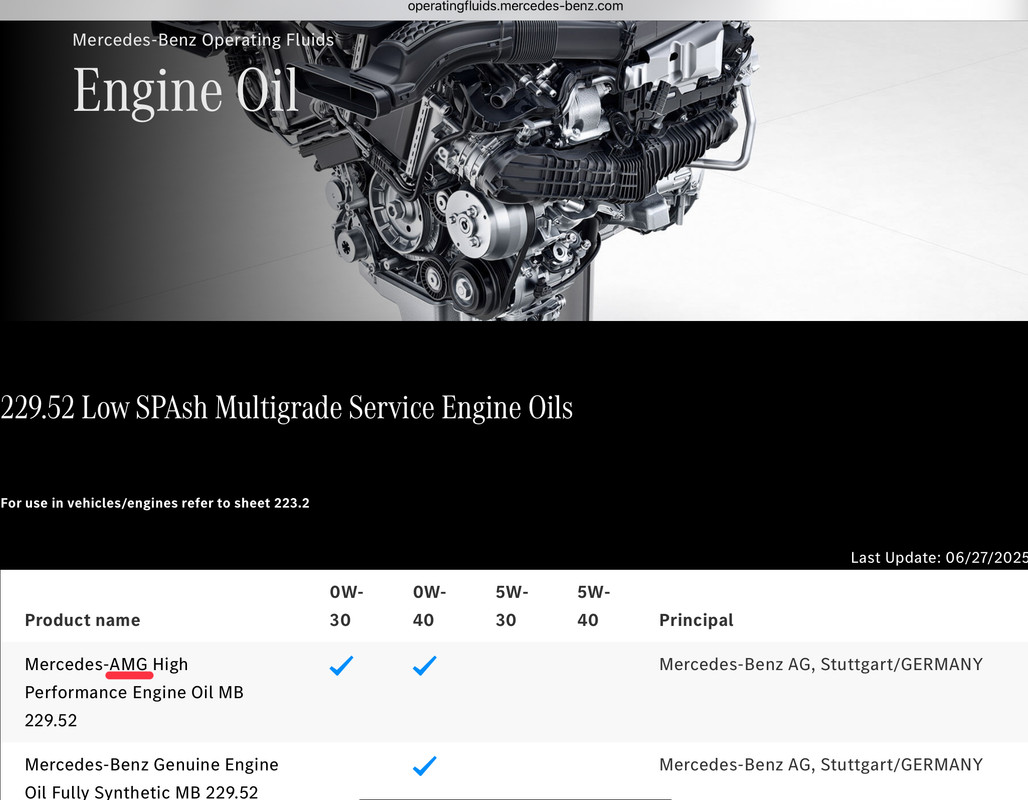Click the 0W-40 checkmark in the Mercedes-AMG row
This screenshot has width=1028, height=800.
click(x=425, y=666)
